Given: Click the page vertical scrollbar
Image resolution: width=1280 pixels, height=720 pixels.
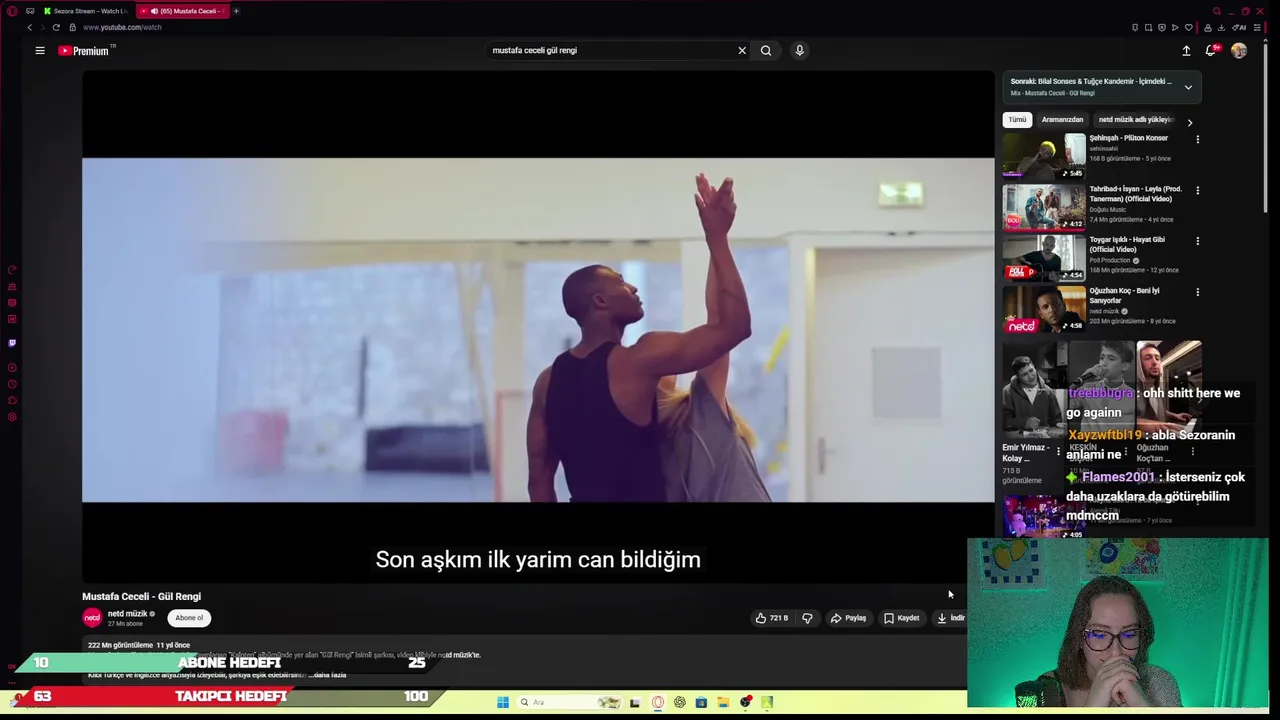Looking at the screenshot, I should tap(1267, 126).
